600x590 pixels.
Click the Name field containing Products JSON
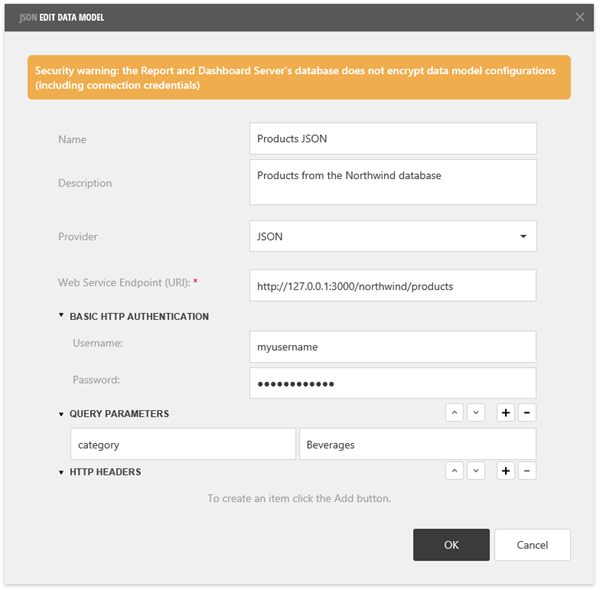[x=392, y=139]
